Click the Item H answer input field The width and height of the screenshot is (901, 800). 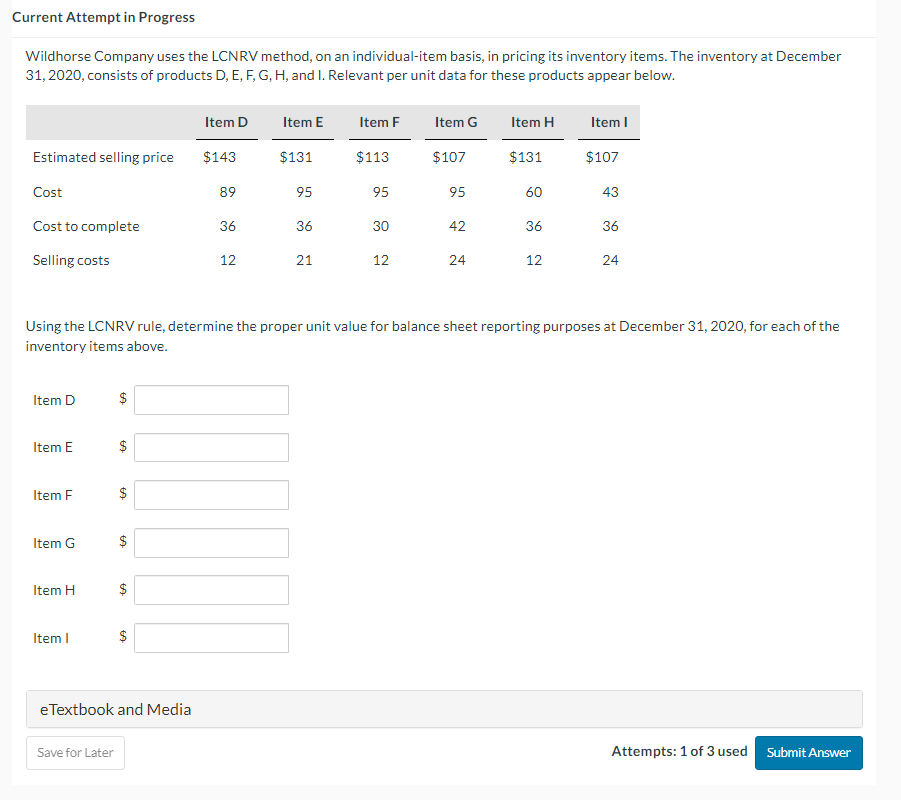click(211, 589)
